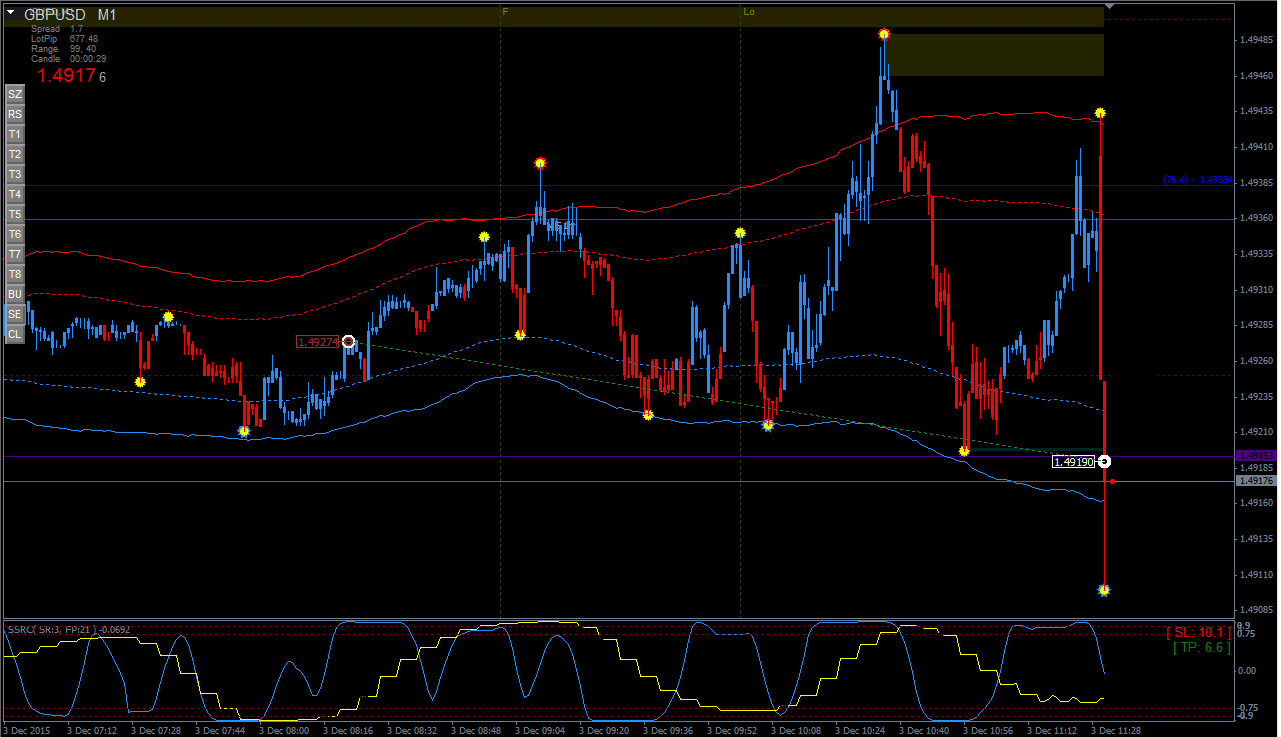This screenshot has width=1281, height=737.
Task: Click the 1.49085 price scale value
Action: coord(1255,610)
